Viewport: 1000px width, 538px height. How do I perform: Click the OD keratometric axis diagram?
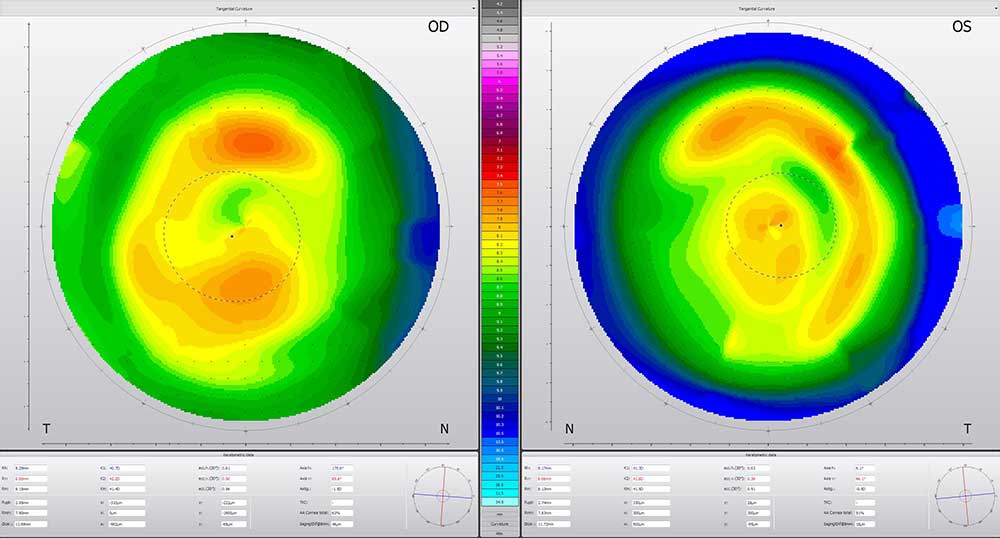443,495
